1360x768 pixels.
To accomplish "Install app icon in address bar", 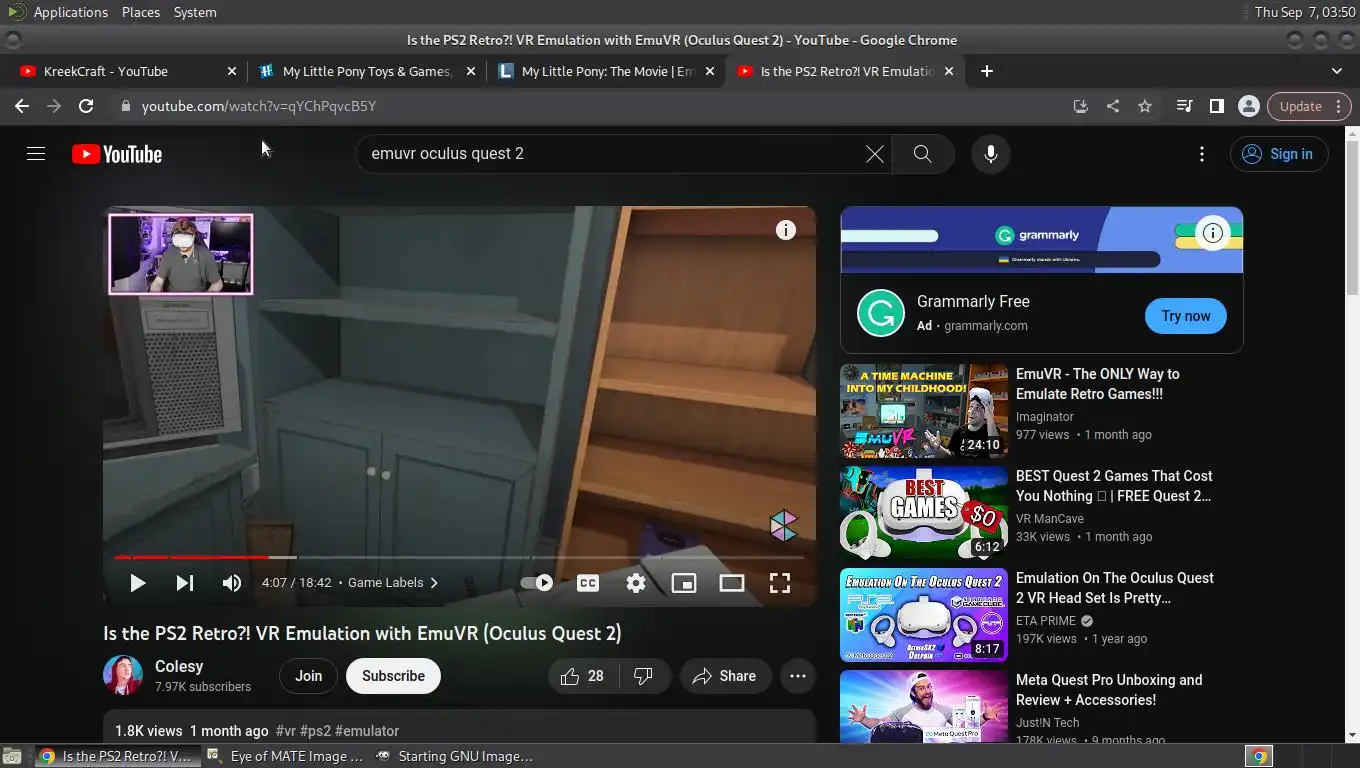I will [x=1081, y=106].
